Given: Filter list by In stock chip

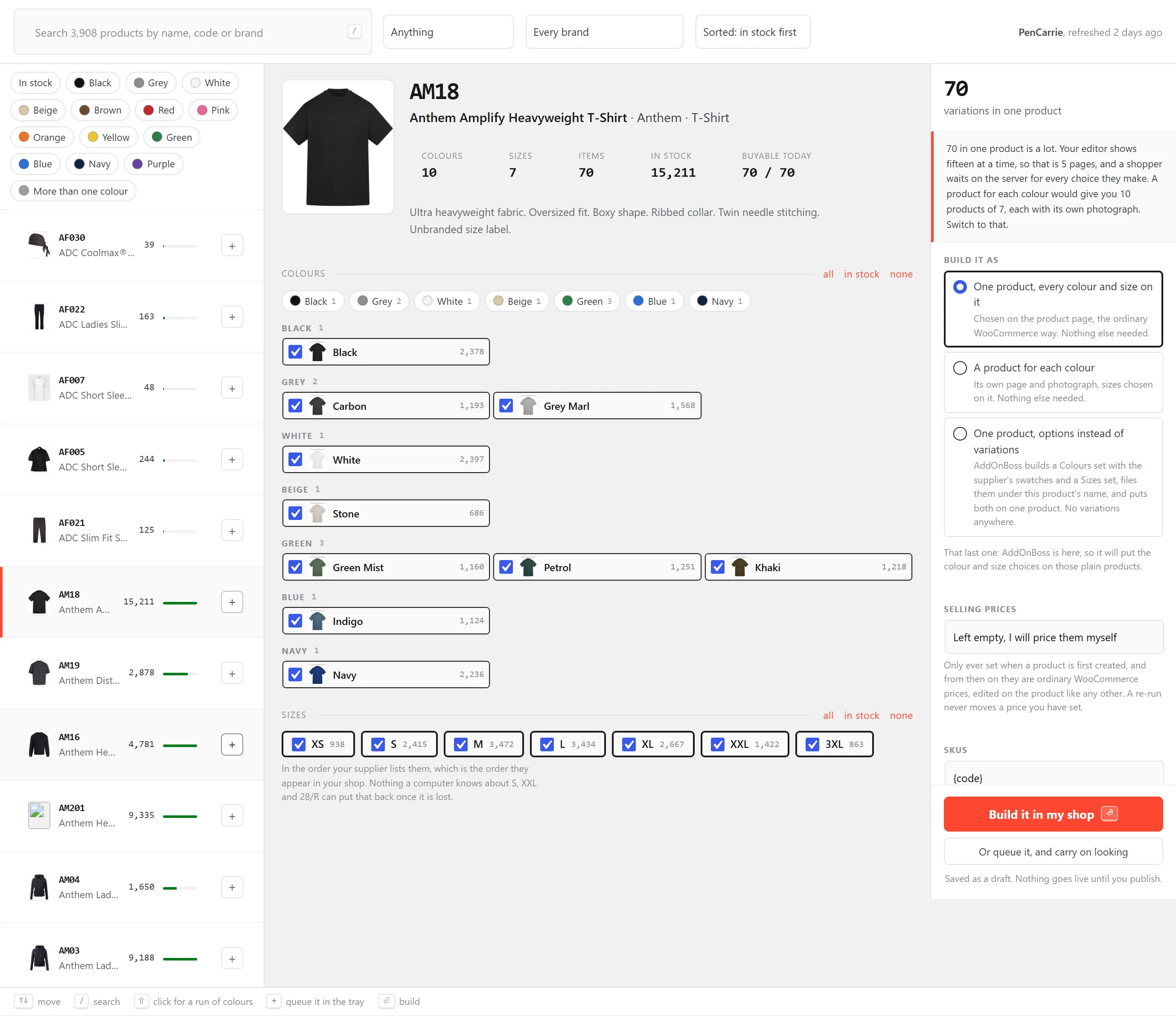Looking at the screenshot, I should (x=35, y=83).
